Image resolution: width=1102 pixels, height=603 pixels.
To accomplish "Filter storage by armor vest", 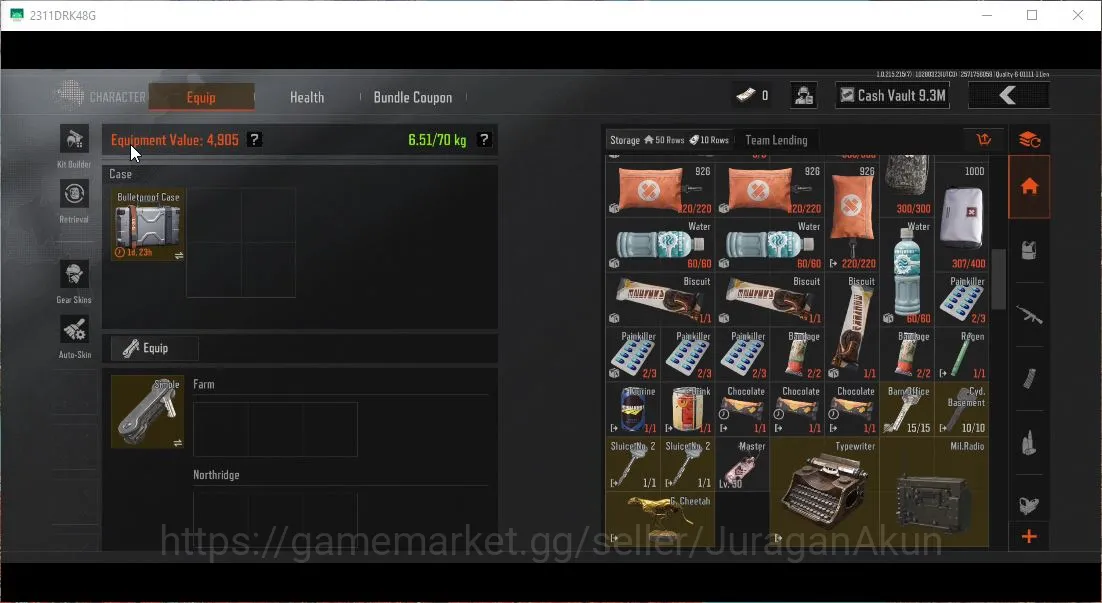I will coord(1030,249).
